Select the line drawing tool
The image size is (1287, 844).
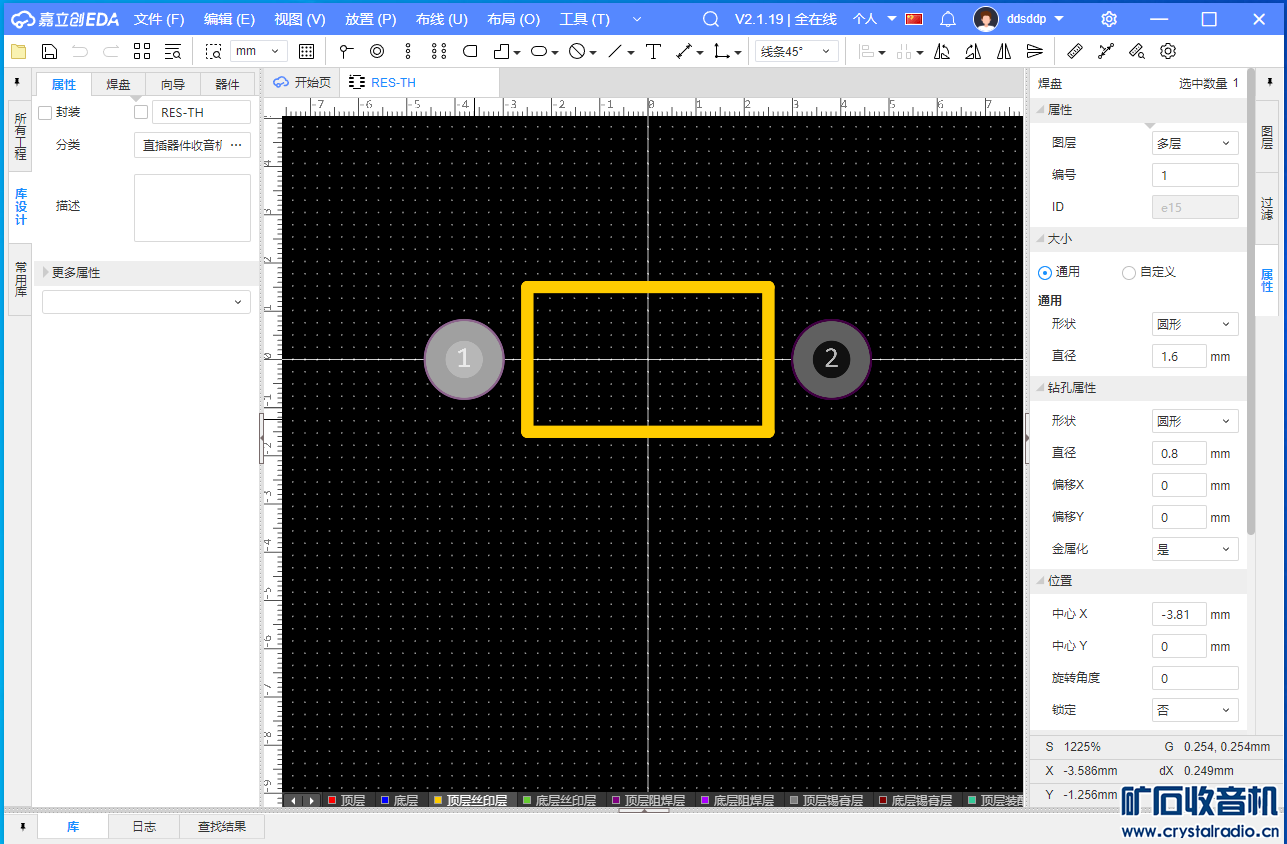click(x=615, y=52)
